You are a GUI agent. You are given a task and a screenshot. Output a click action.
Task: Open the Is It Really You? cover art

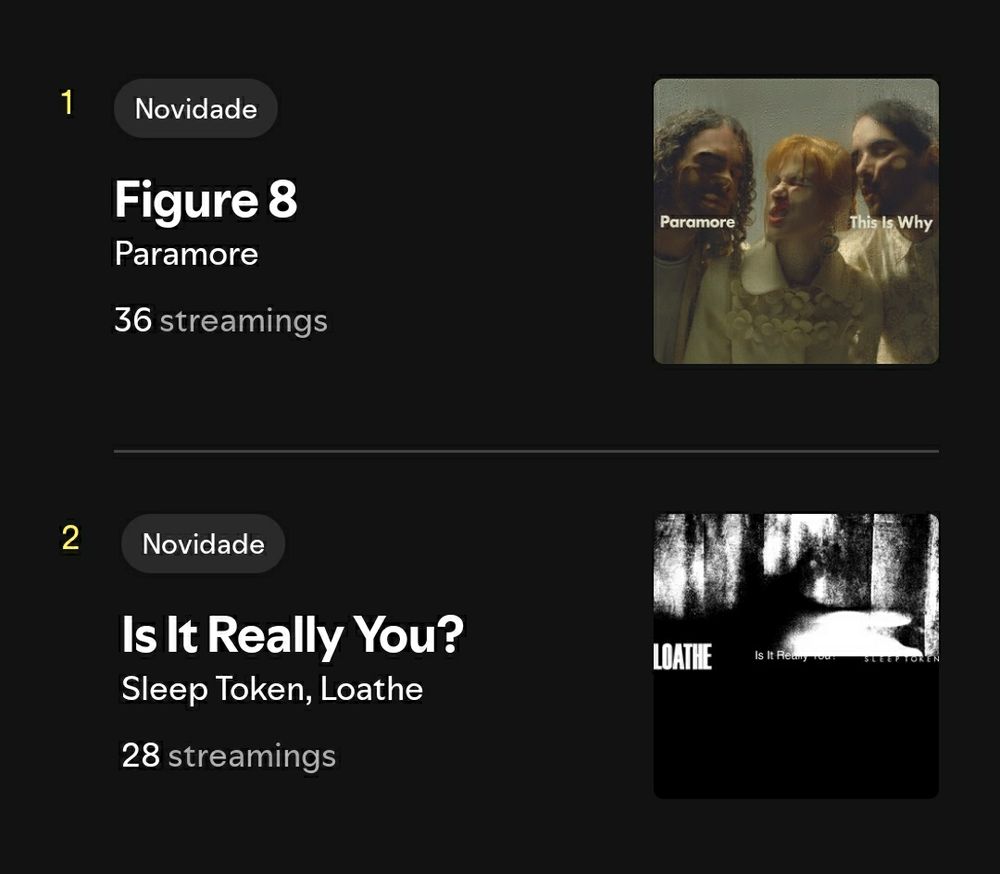[796, 656]
